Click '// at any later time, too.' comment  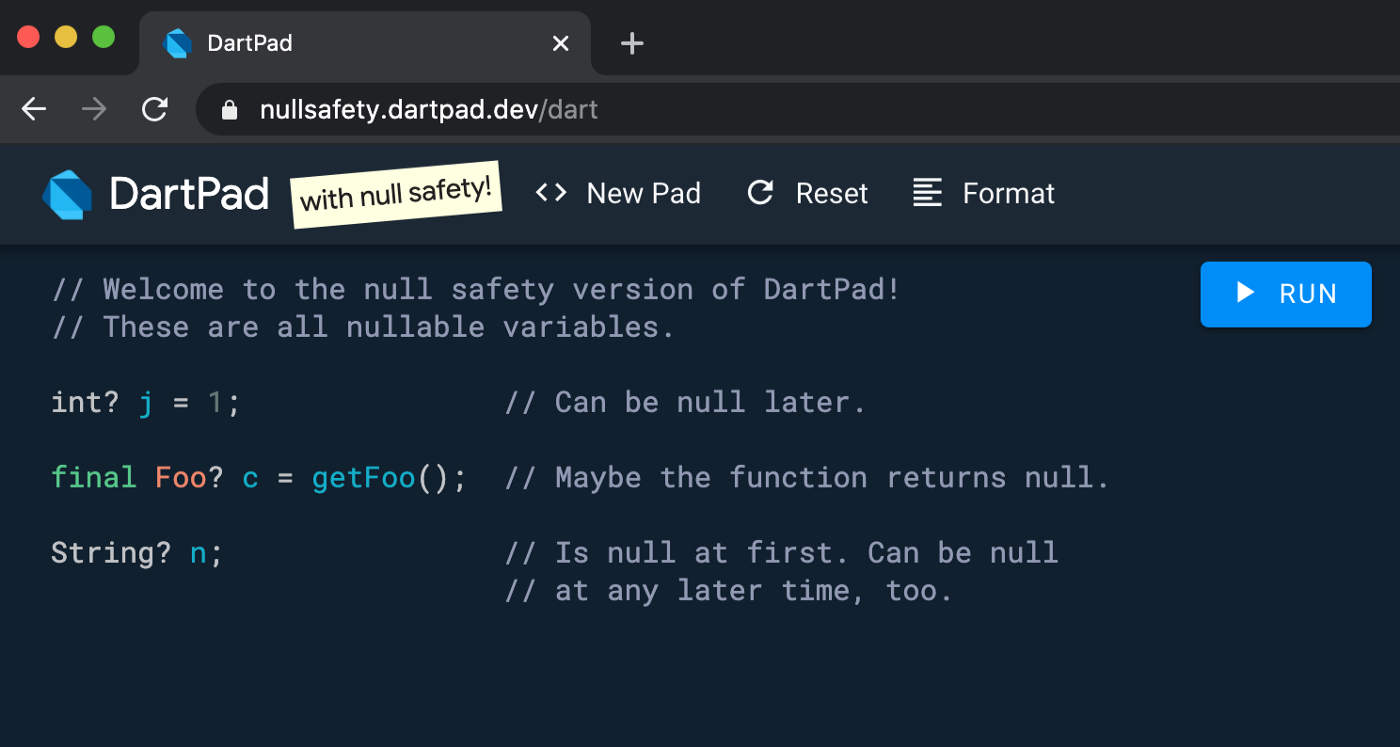pos(729,591)
